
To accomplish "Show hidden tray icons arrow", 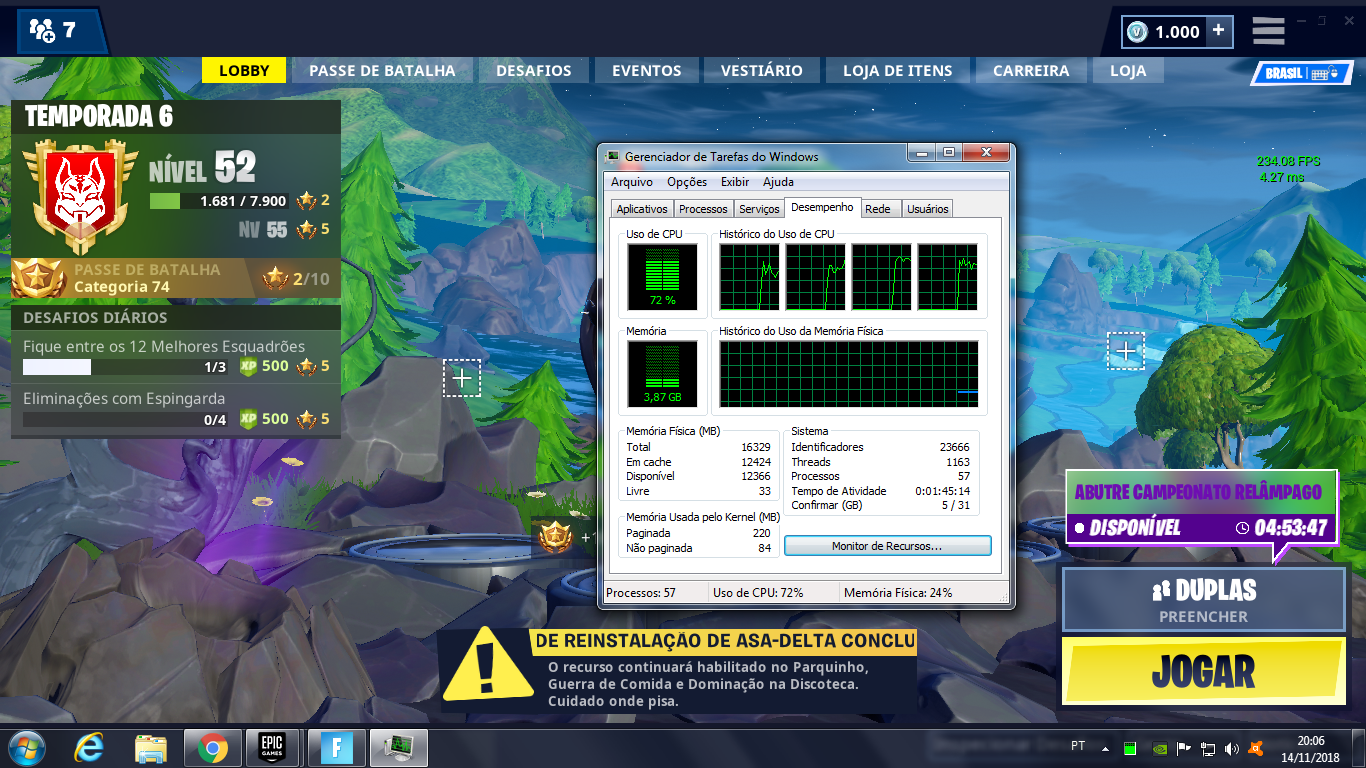I will tap(1105, 748).
